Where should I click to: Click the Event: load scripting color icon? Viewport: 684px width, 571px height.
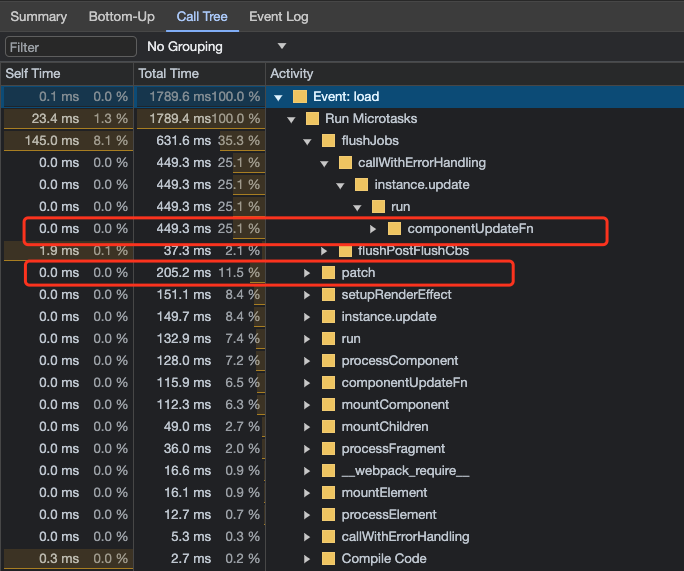(x=300, y=96)
